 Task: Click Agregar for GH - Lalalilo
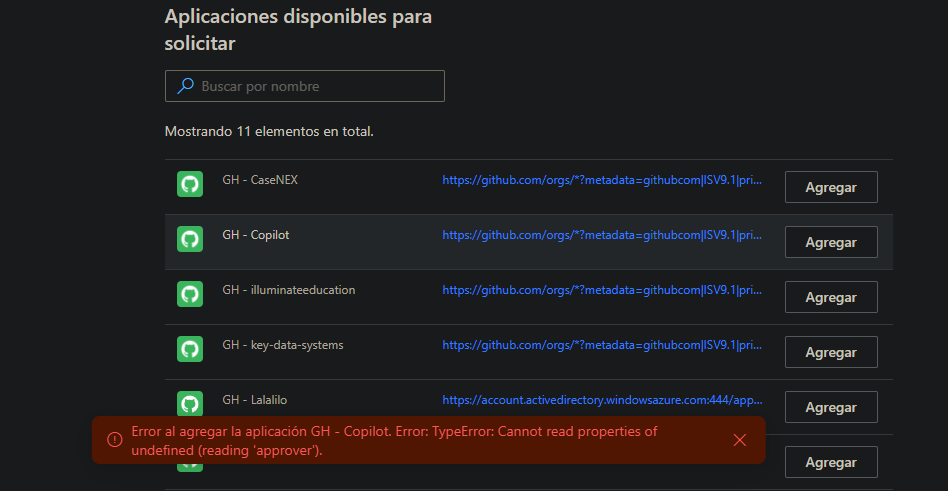coord(831,407)
